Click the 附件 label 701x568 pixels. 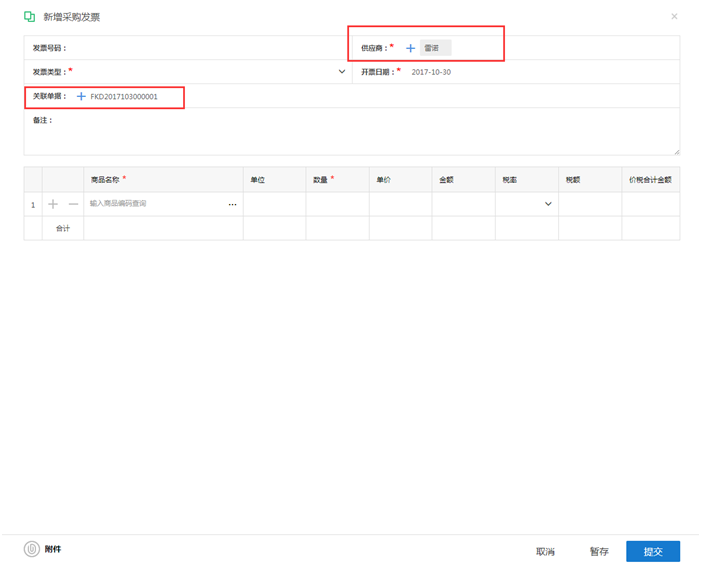(x=53, y=549)
